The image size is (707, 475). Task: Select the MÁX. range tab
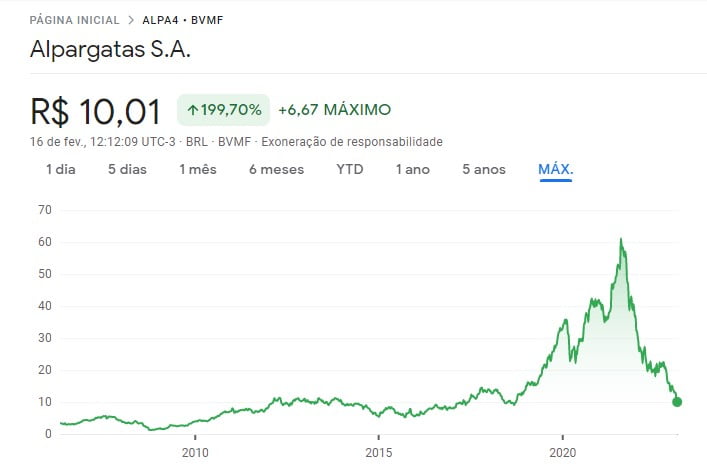[555, 169]
